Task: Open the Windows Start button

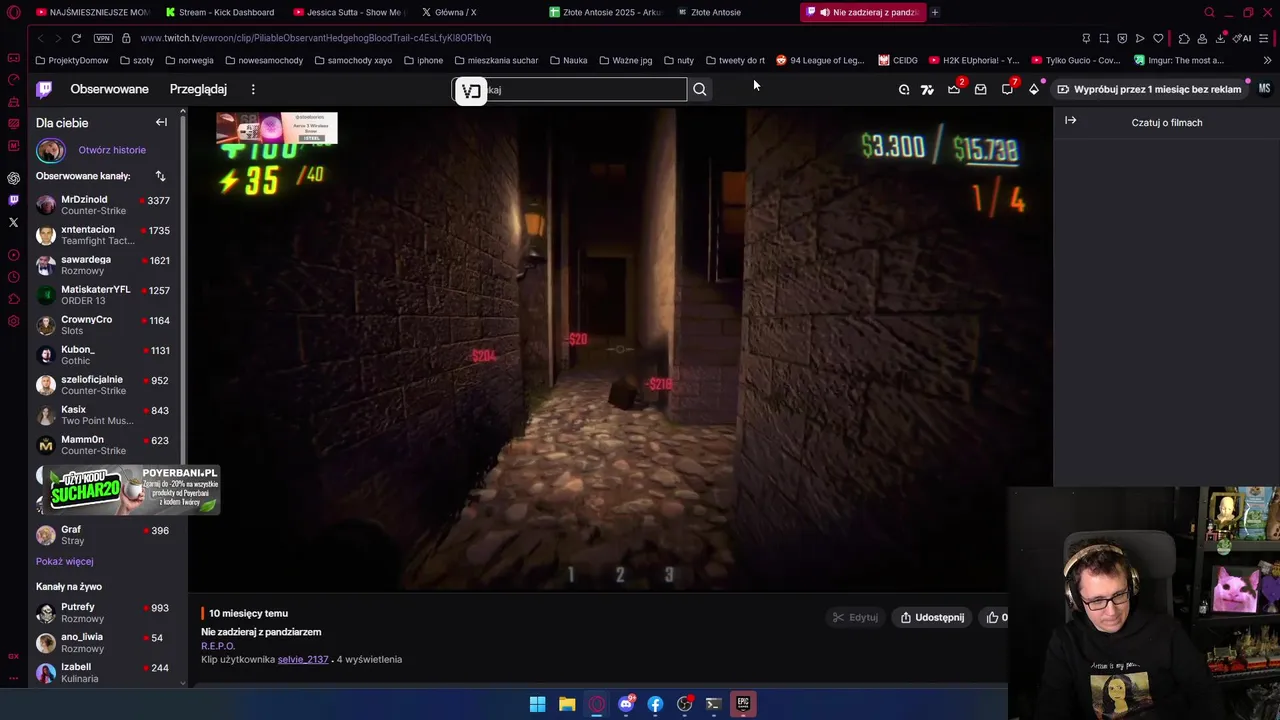Action: tap(537, 704)
